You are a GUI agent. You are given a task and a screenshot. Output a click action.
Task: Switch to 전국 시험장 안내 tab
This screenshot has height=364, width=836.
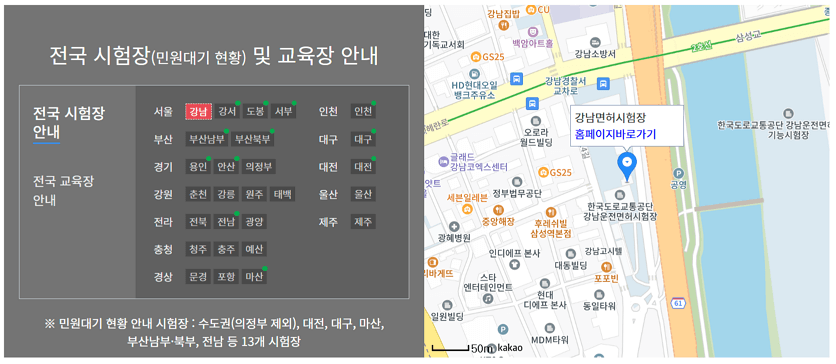pyautogui.click(x=69, y=122)
